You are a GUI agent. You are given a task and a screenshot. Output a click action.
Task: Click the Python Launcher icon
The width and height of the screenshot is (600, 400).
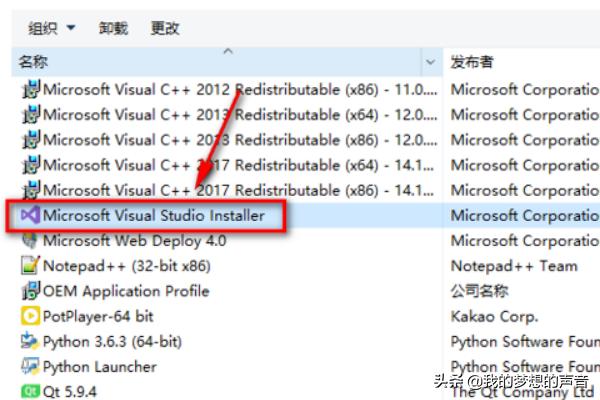[x=29, y=366]
